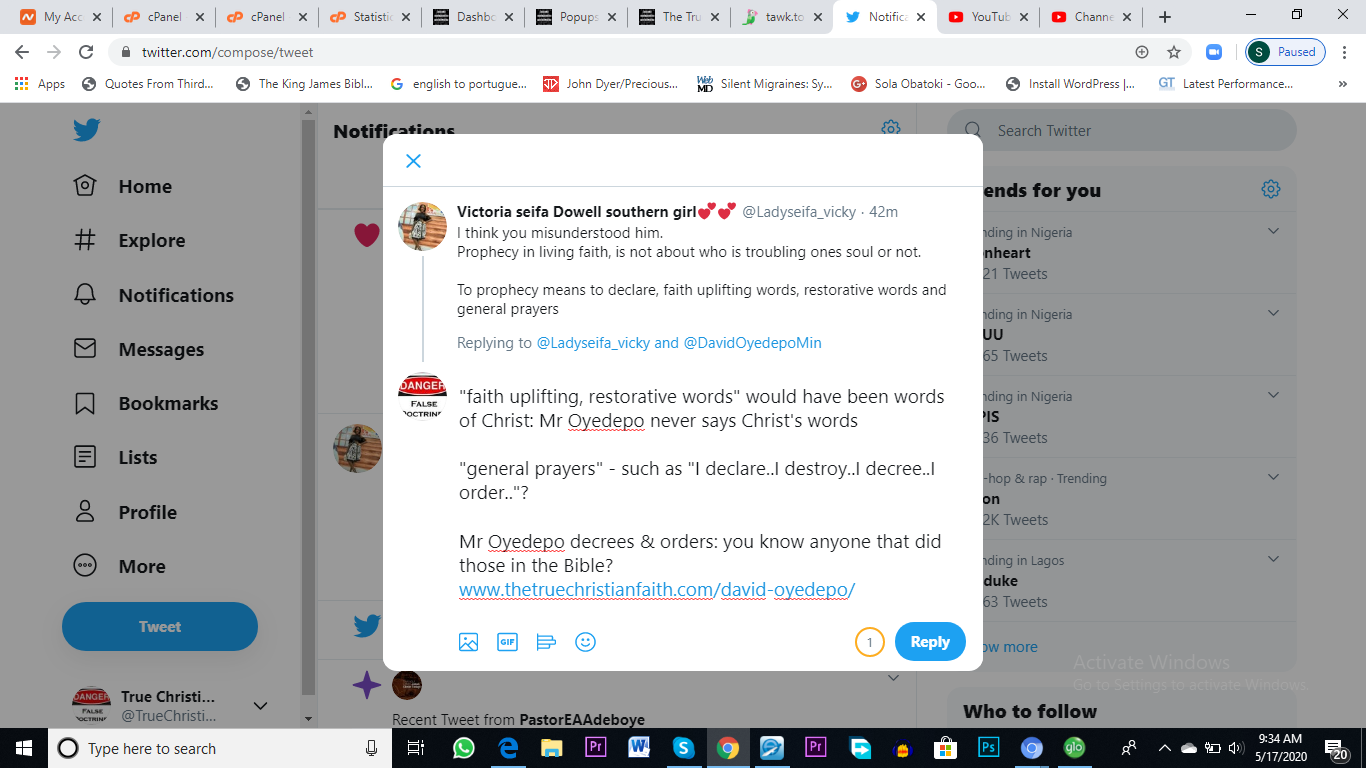Add a poll to the reply

point(546,642)
